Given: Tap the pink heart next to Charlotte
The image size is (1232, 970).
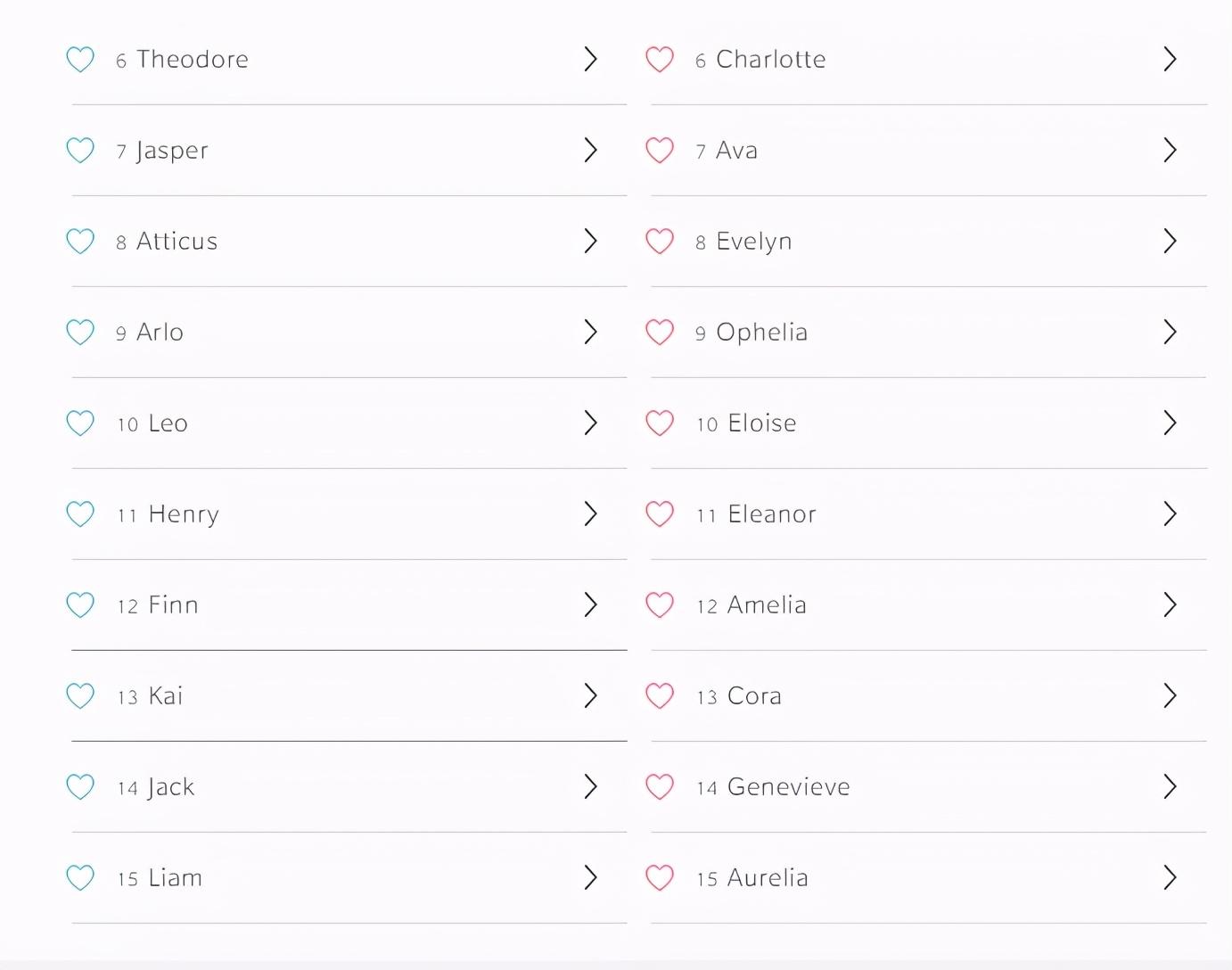Looking at the screenshot, I should (660, 60).
